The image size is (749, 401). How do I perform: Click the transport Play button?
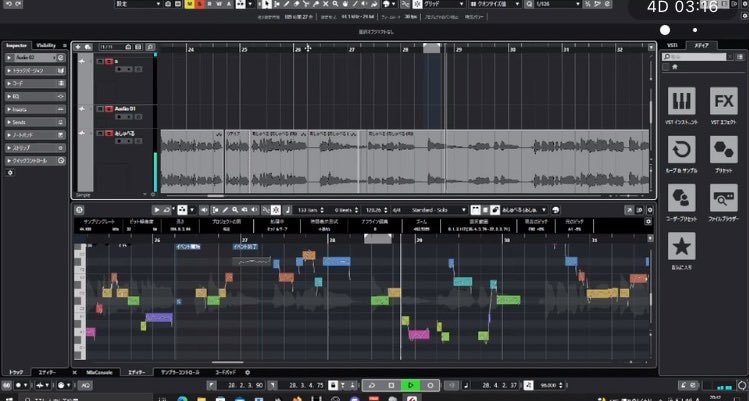(x=410, y=385)
